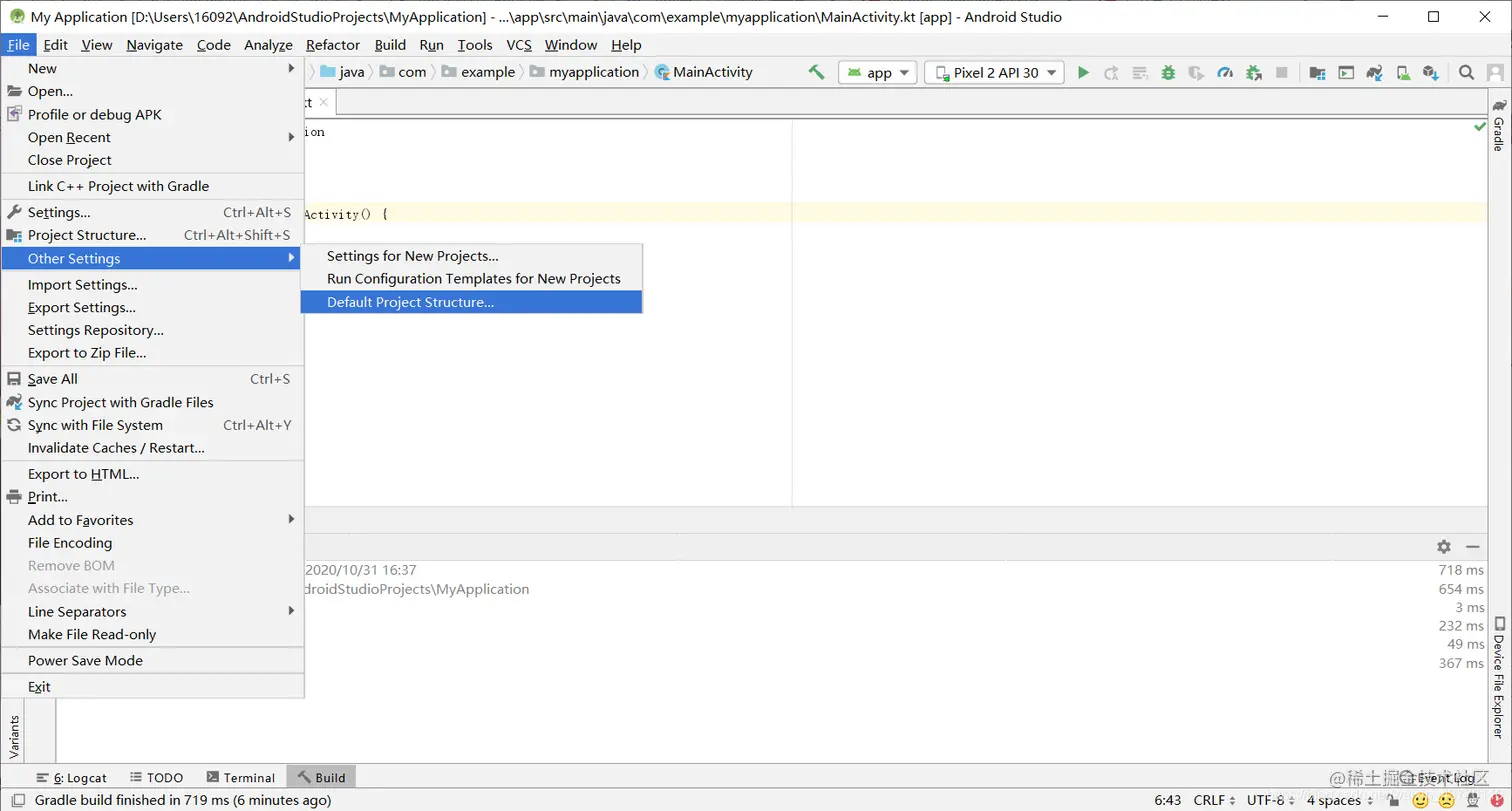Click the Run with Coverage icon
Viewport: 1512px width, 811px height.
tap(1196, 72)
